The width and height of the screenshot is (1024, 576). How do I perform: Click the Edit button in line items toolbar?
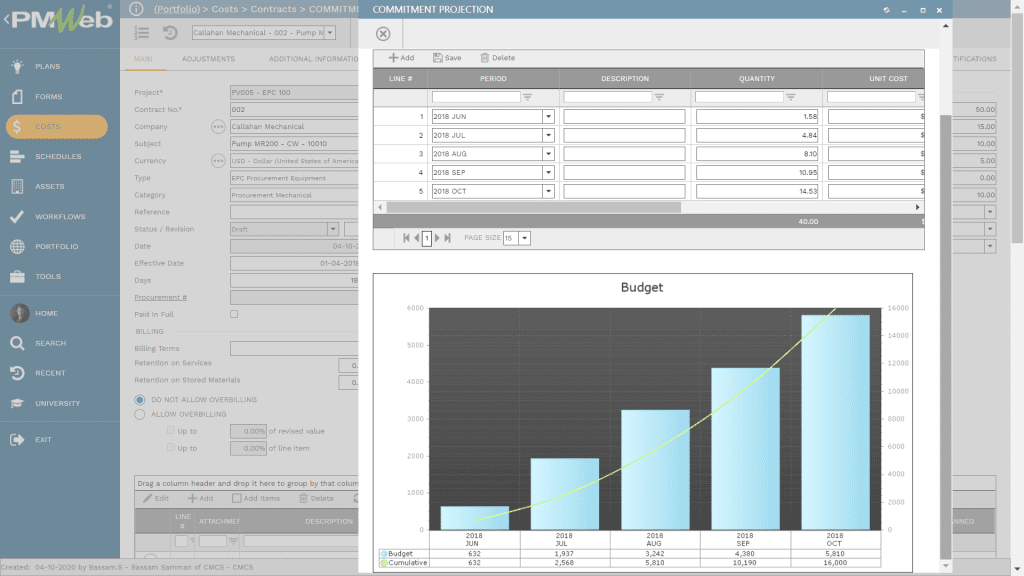coord(156,498)
